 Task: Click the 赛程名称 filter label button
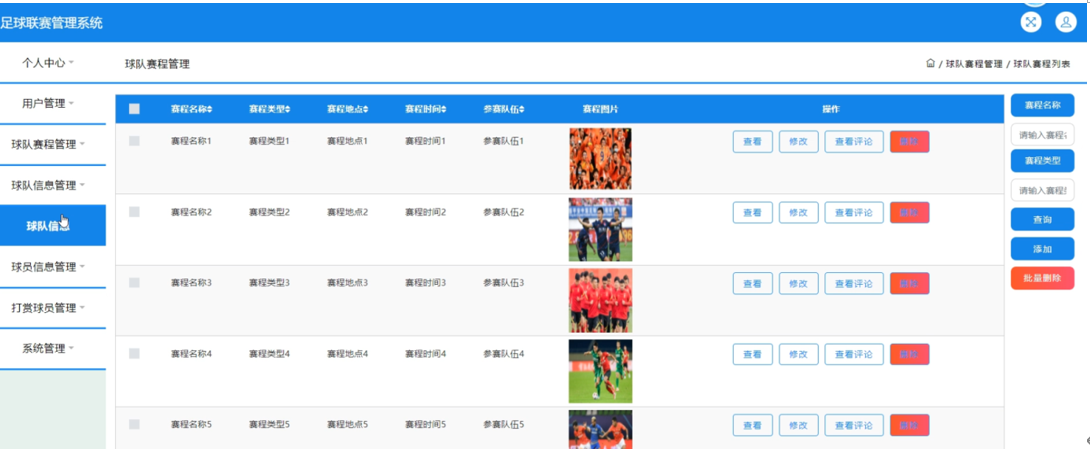coord(1042,106)
